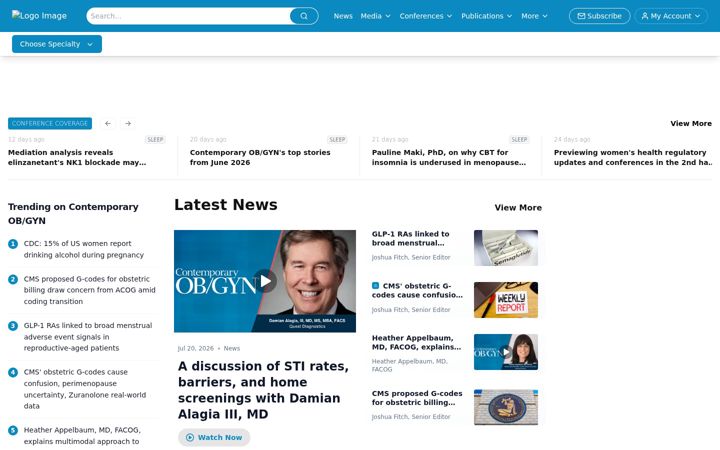Open CMS seal article thumbnail
The width and height of the screenshot is (720, 450).
[x=506, y=407]
